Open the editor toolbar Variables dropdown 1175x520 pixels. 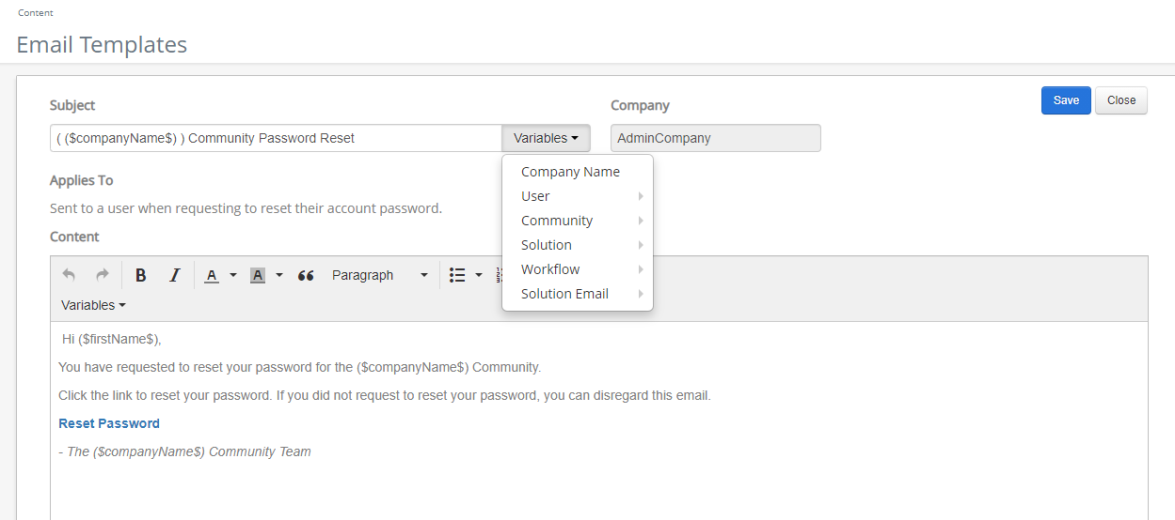(x=94, y=305)
